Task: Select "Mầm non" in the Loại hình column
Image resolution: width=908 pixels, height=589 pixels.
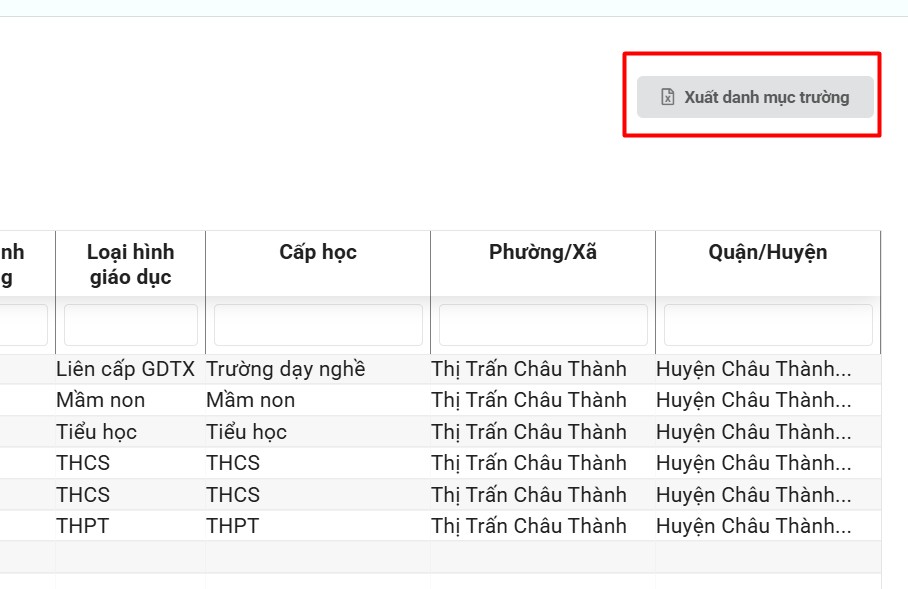Action: click(x=101, y=400)
